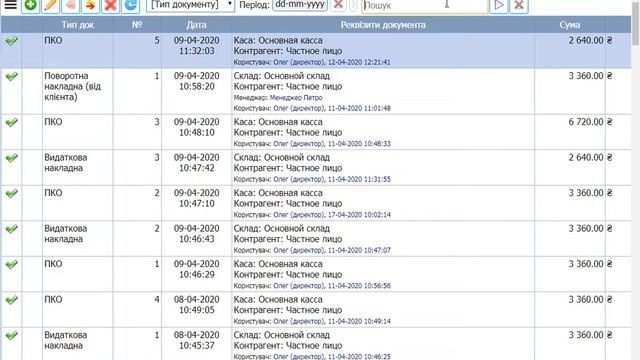Open user link Олег (директор) 11-04-2020 10:56:56
Screen dimensions: 640x360
[x=332, y=286]
